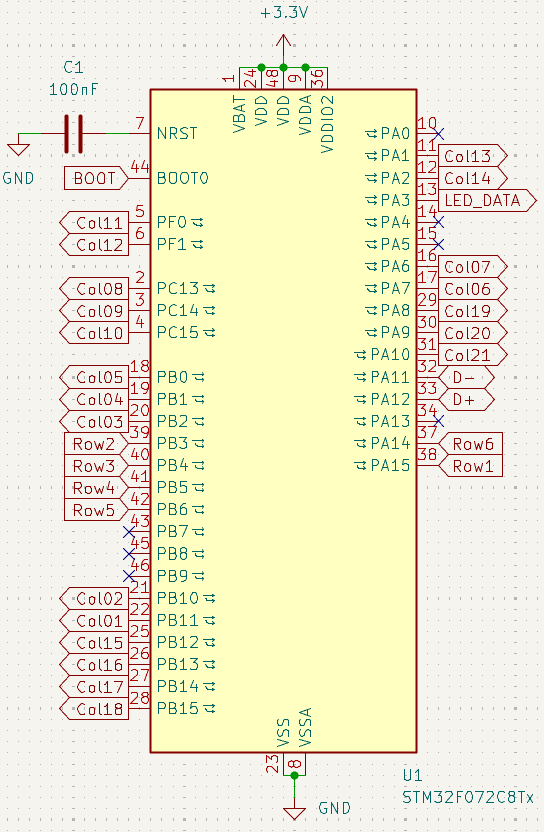Screen dimensions: 544x832
Task: Select the Row3 label on PB4
Action: pyautogui.click(x=96, y=465)
